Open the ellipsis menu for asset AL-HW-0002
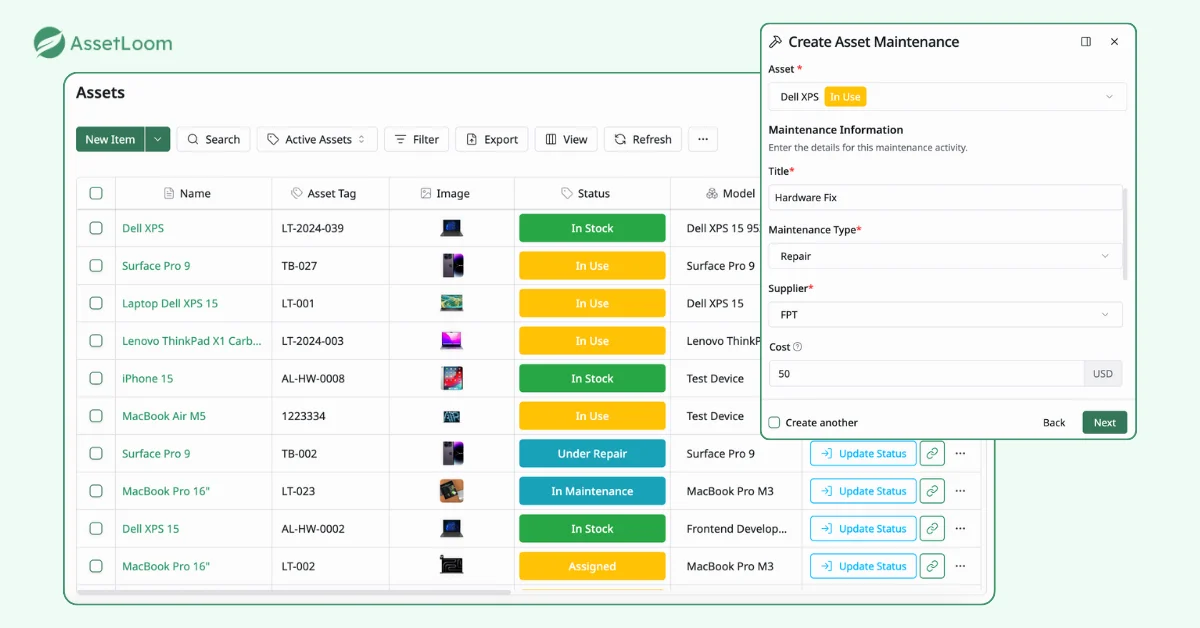Viewport: 1200px width, 628px height. coord(961,529)
